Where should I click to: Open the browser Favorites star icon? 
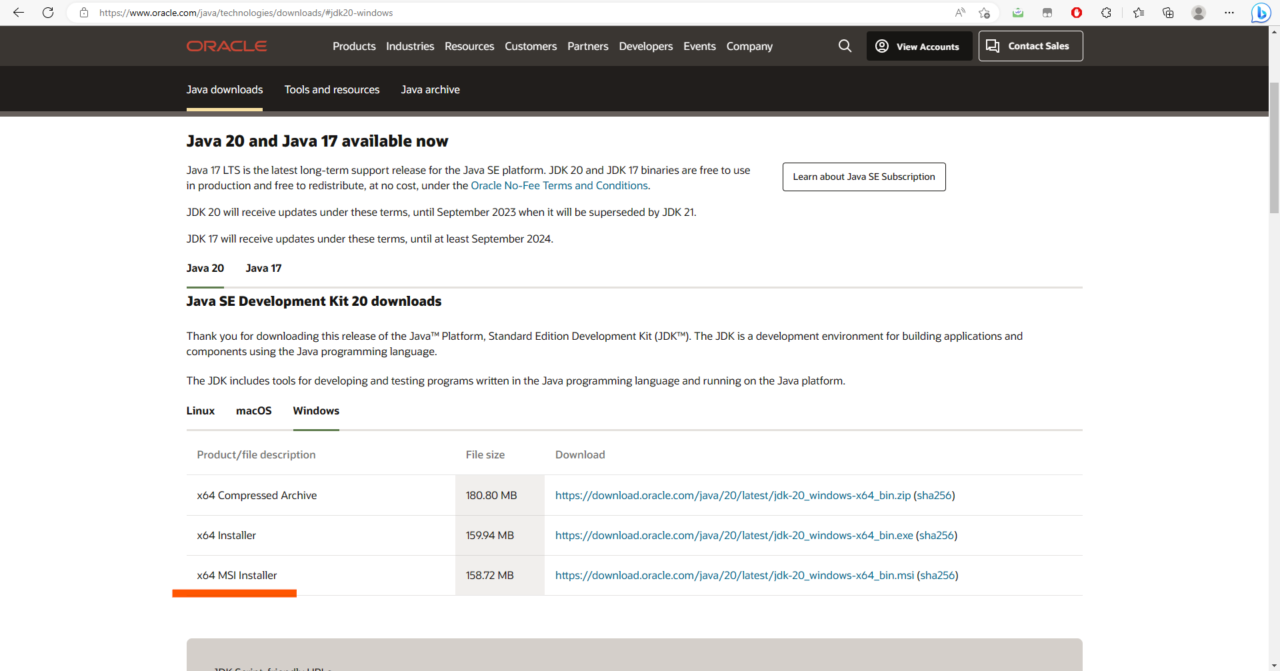(x=1137, y=12)
